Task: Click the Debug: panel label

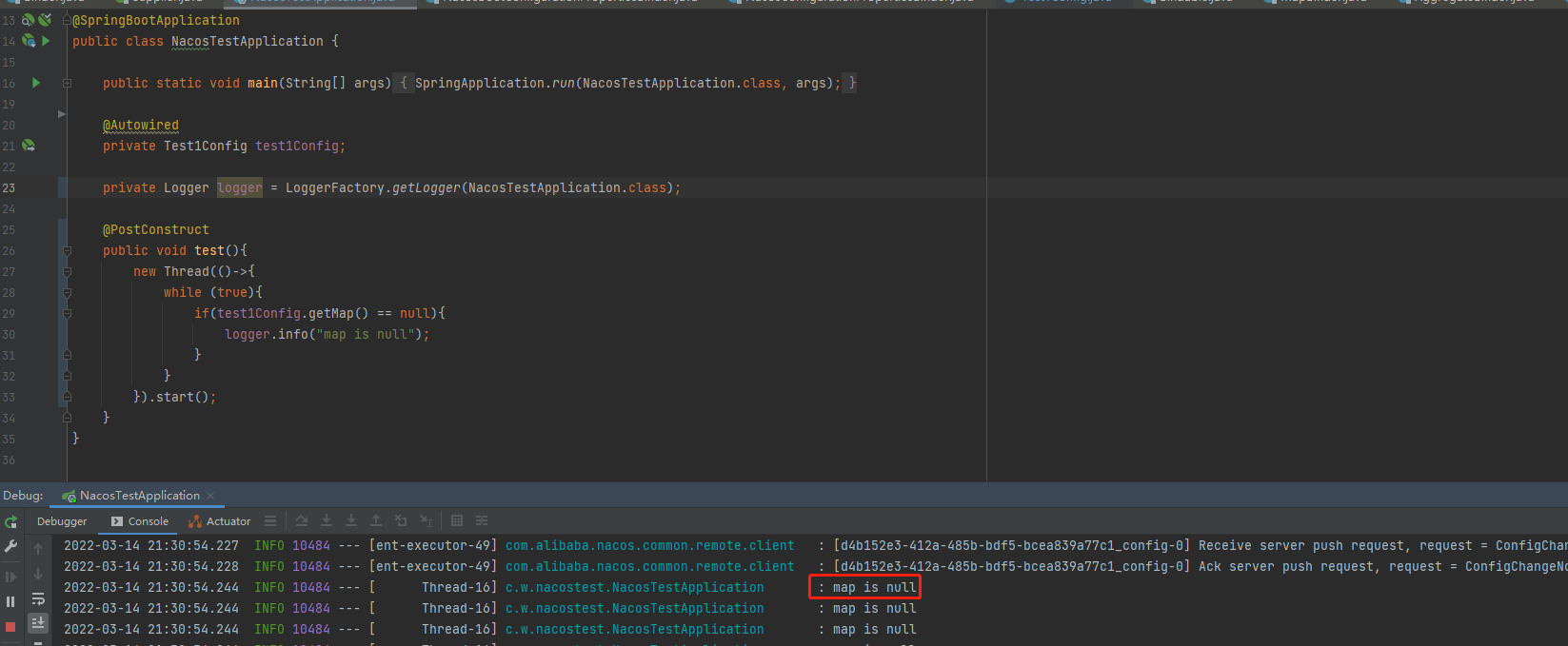Action: 23,496
